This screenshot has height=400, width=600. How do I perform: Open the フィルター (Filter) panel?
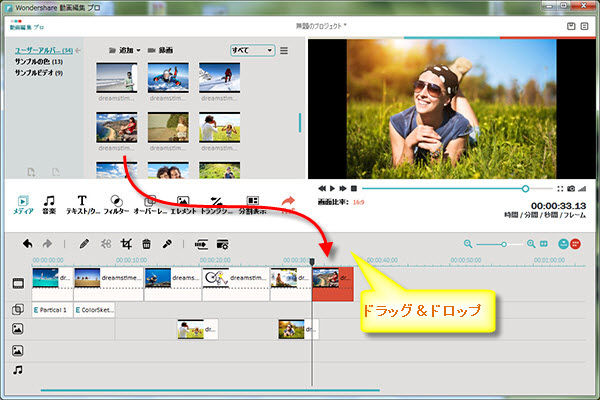pyautogui.click(x=115, y=205)
